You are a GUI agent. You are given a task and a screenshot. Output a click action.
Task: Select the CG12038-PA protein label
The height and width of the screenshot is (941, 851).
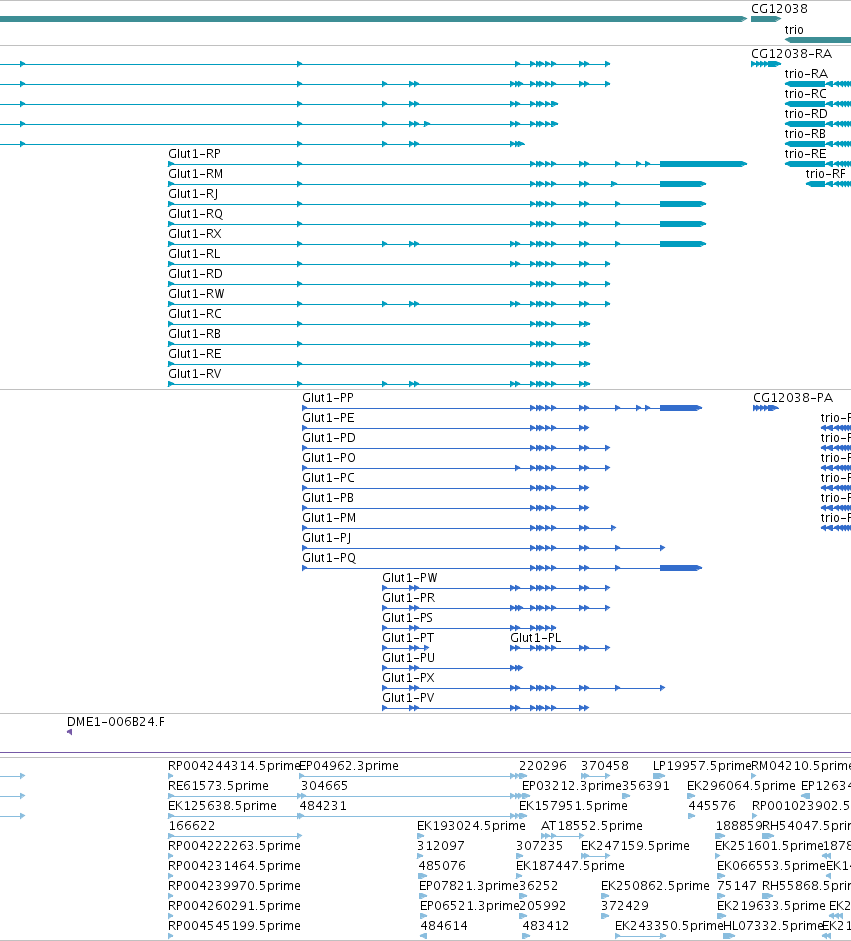(793, 398)
